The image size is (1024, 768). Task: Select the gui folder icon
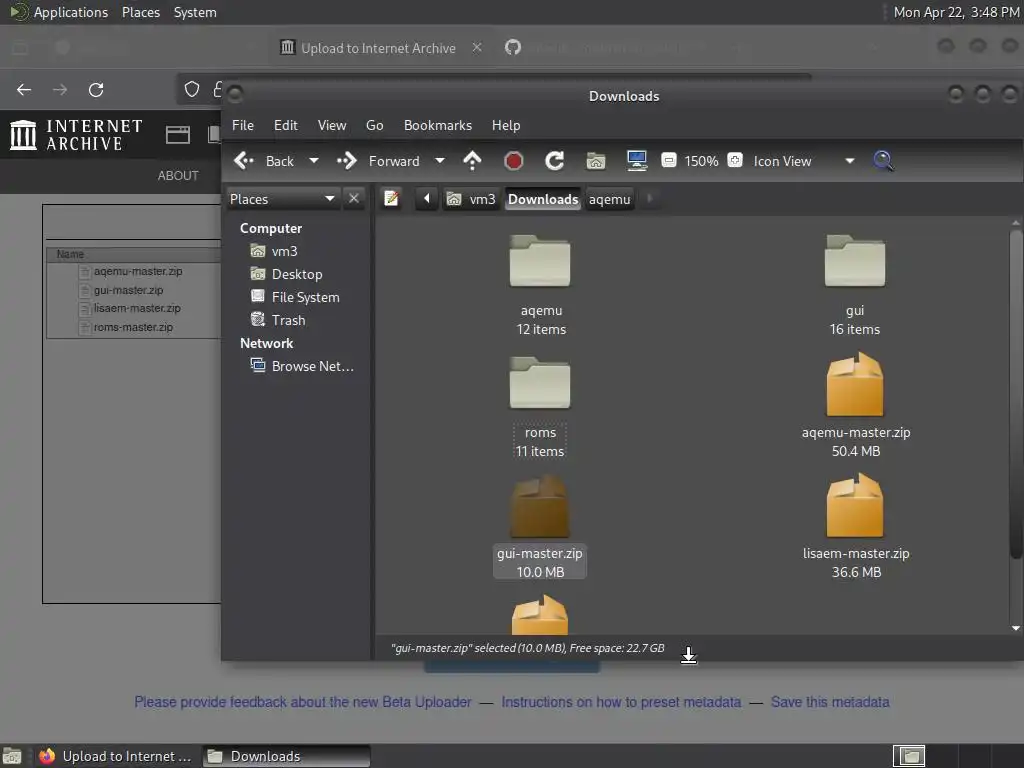[x=855, y=261]
